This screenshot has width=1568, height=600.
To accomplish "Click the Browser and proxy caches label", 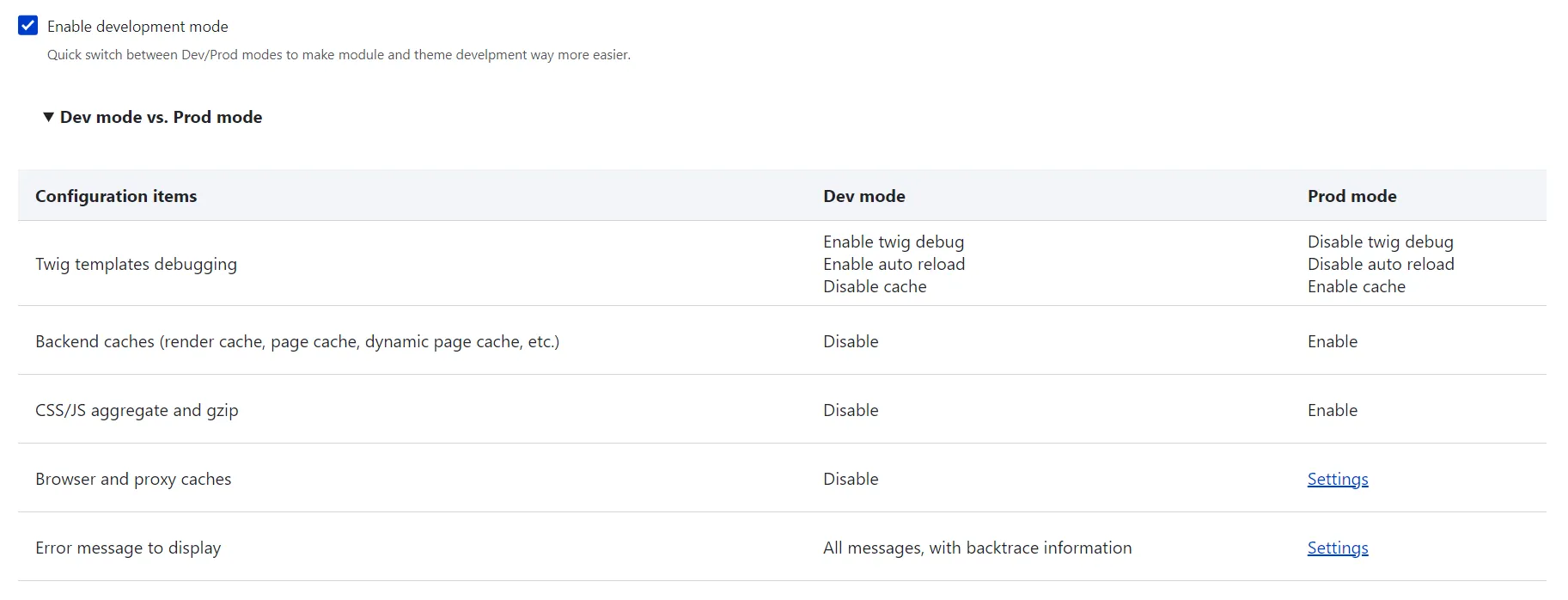I will pos(133,479).
